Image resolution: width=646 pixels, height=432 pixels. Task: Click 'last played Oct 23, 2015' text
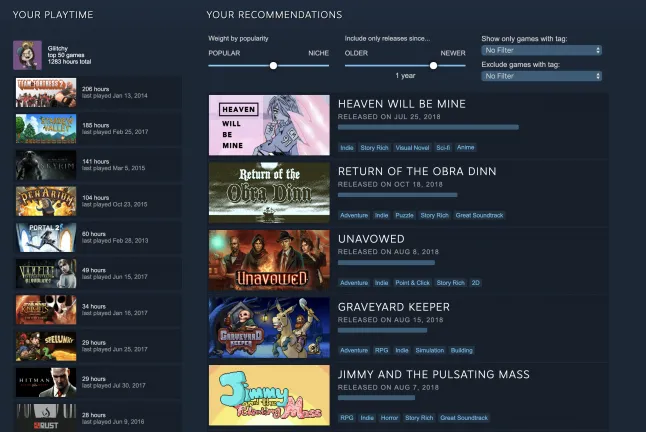[114, 204]
